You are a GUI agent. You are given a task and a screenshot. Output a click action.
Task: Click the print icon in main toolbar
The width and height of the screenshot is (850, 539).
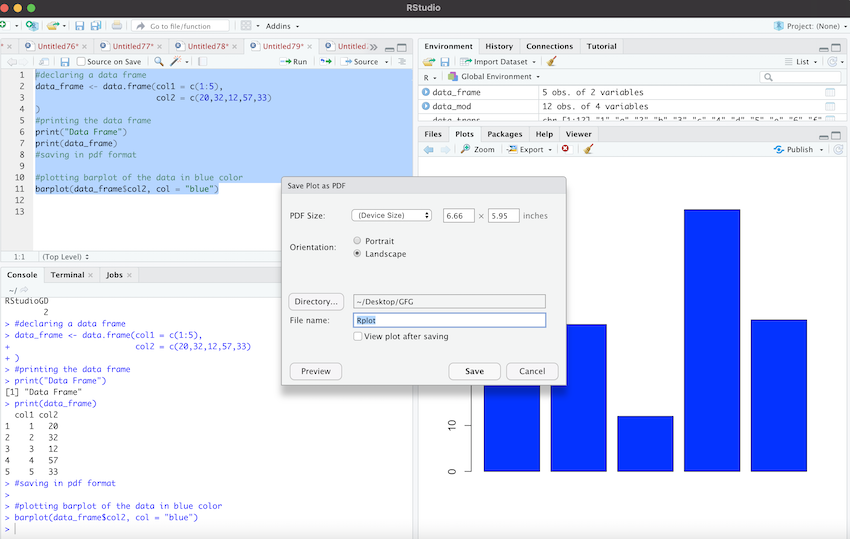pos(117,25)
